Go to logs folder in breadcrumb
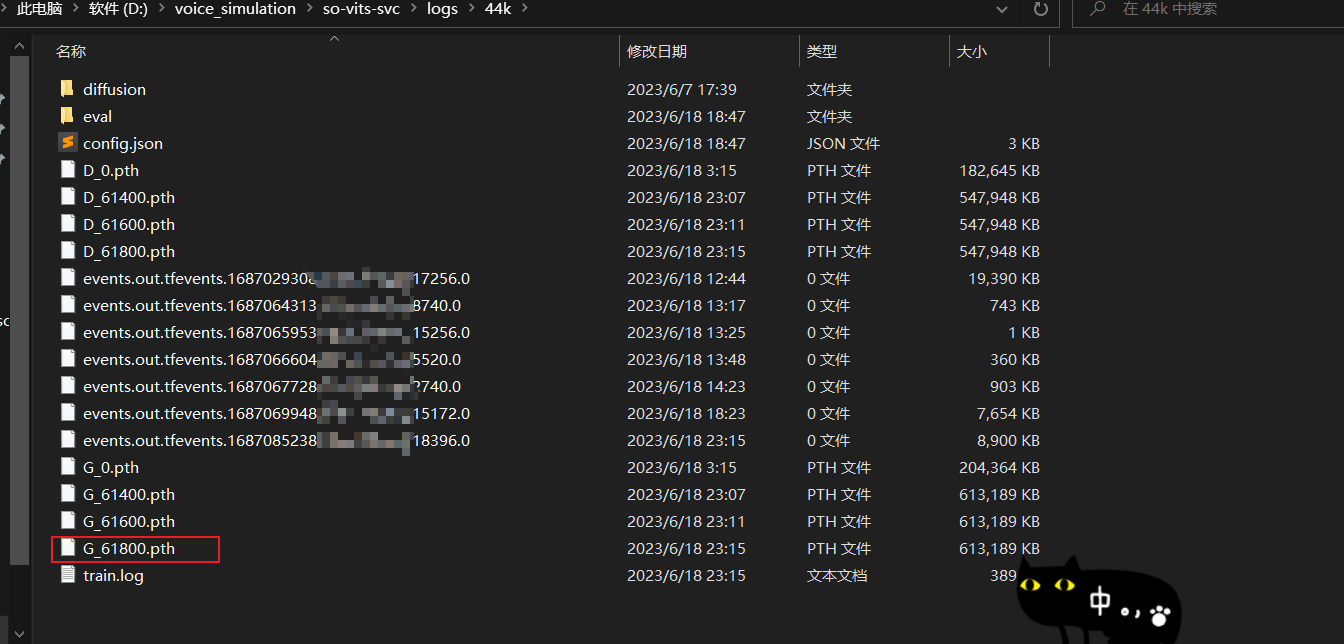This screenshot has height=644, width=1344. point(442,9)
